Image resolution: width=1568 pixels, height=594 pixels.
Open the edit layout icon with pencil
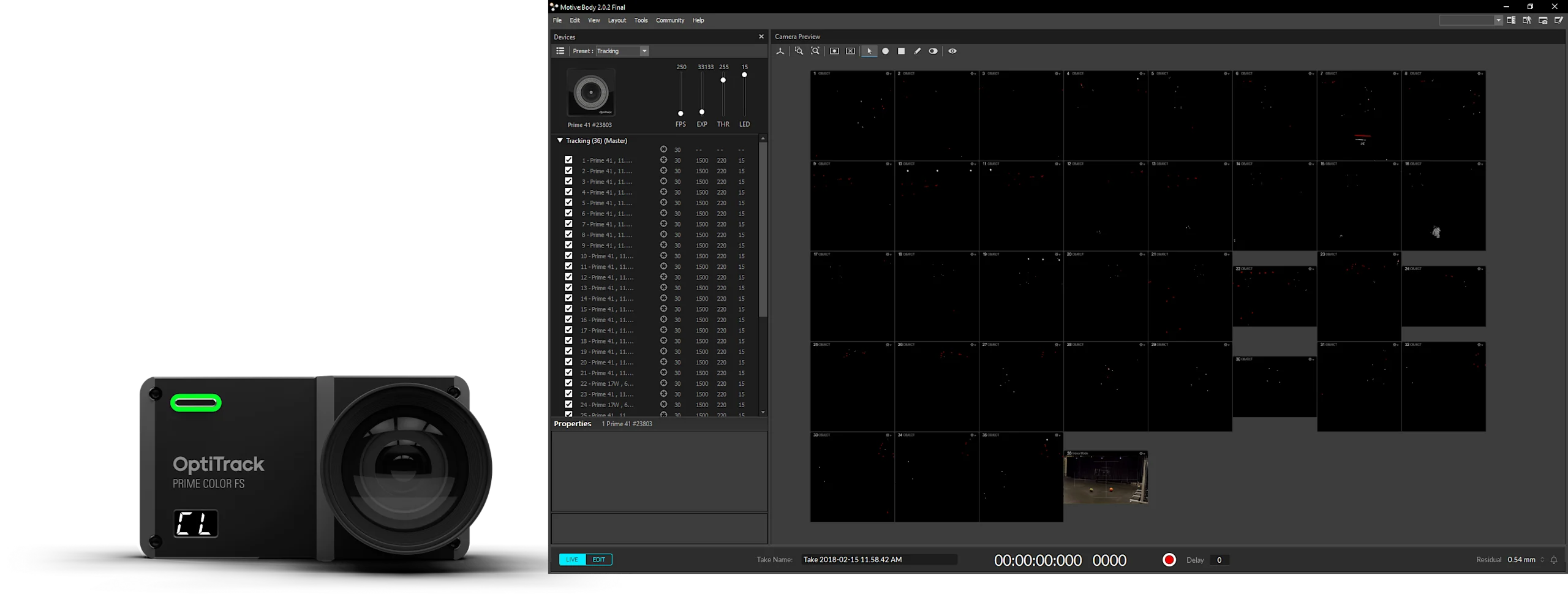pos(1559,20)
